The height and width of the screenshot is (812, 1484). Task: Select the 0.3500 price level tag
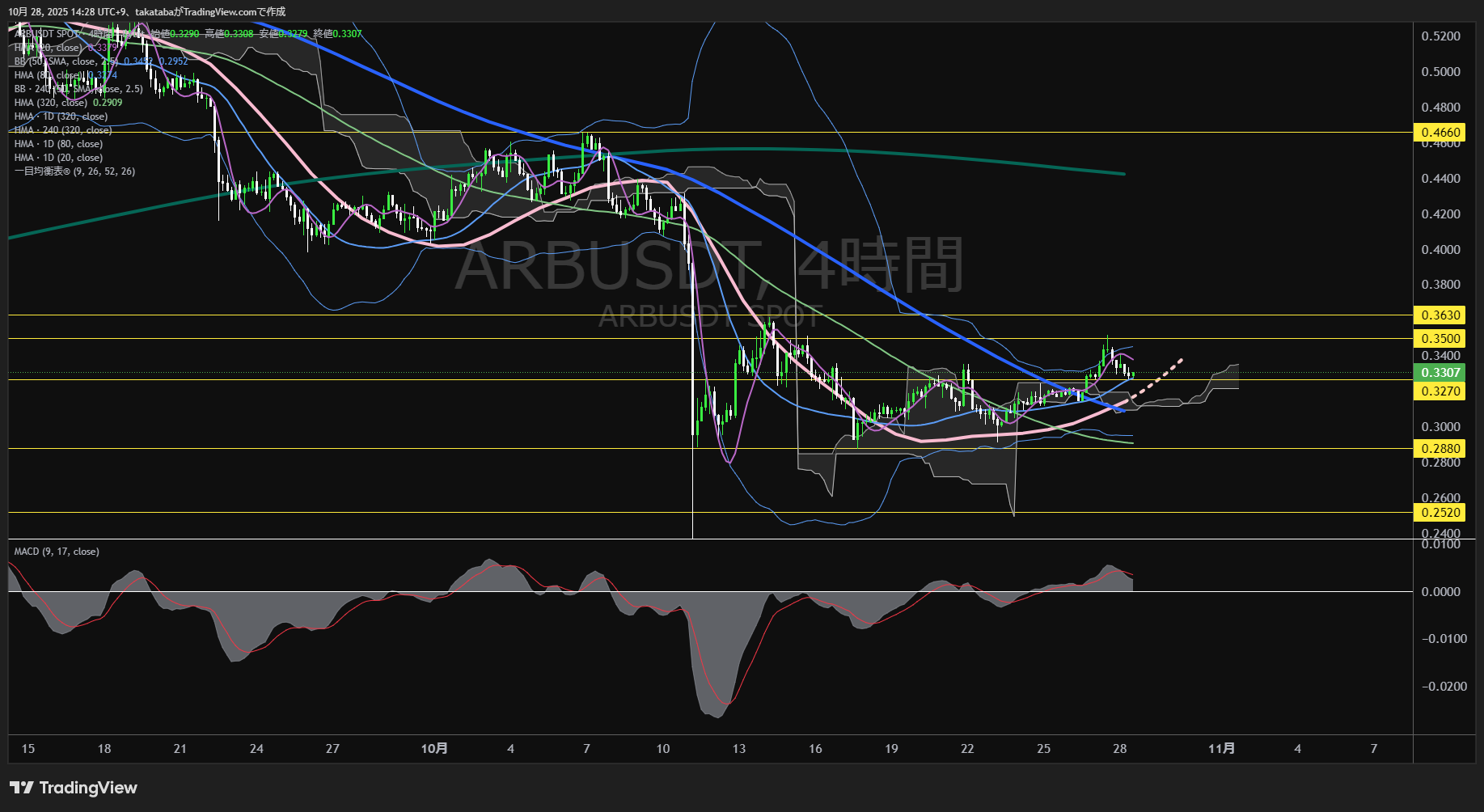[x=1440, y=339]
